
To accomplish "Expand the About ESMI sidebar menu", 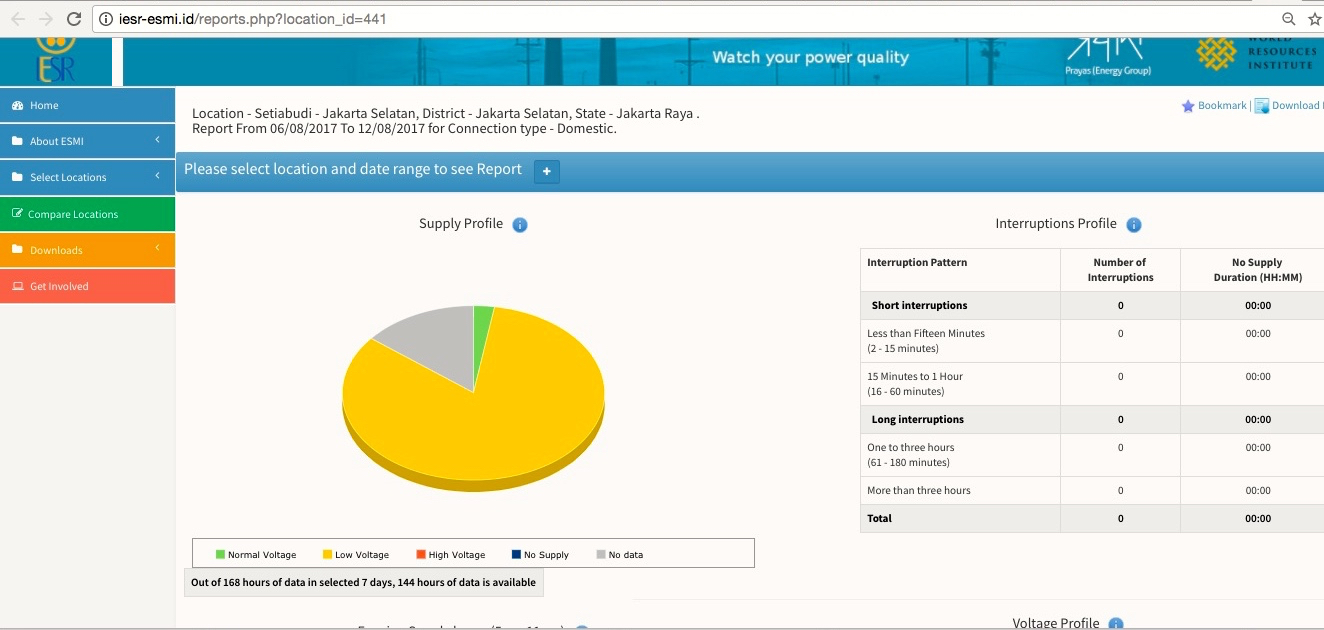I will pyautogui.click(x=87, y=141).
